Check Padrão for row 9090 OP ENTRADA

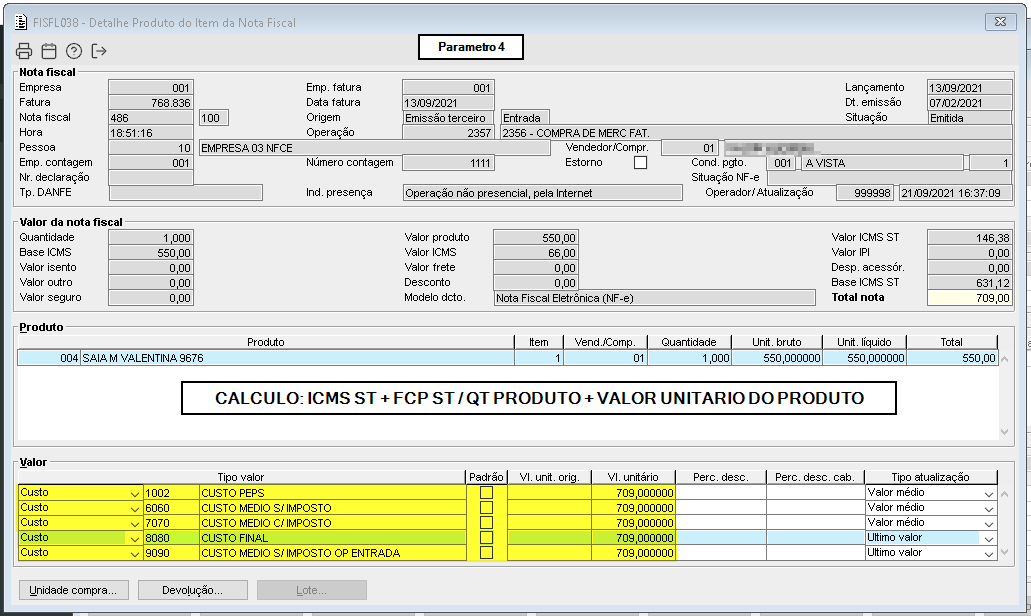[486, 553]
